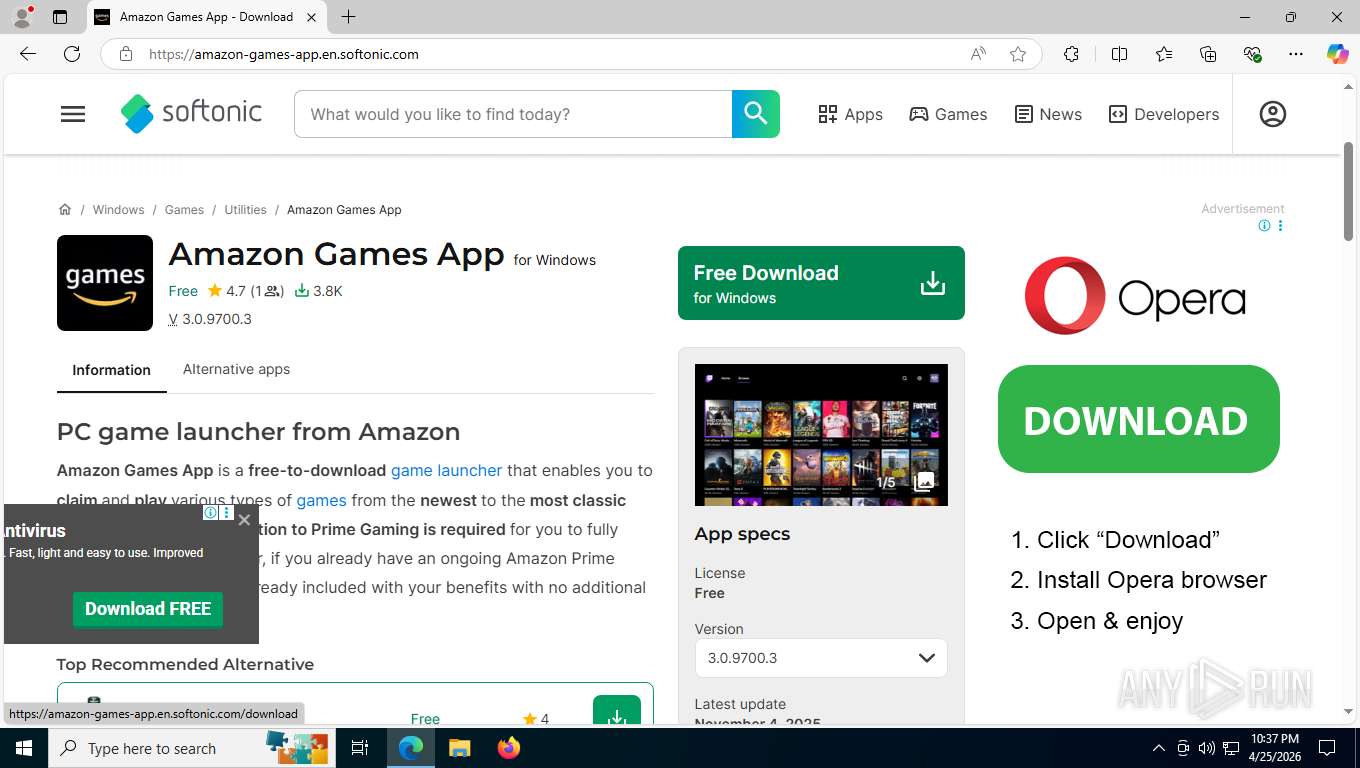Screen dimensions: 1360x768
Task: Click in the Softonic search field
Action: (513, 114)
